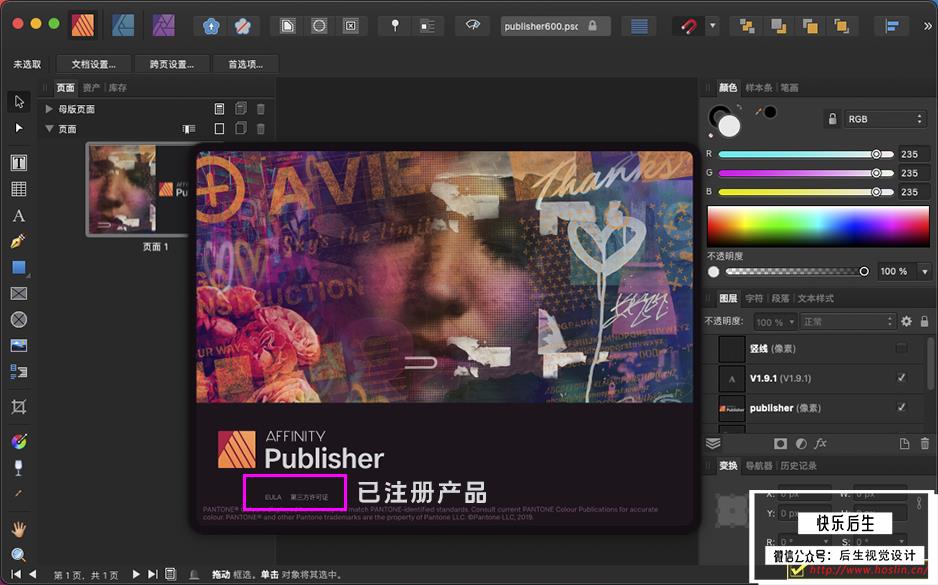Collapse the 页面 section
The height and width of the screenshot is (585, 938).
(x=49, y=129)
